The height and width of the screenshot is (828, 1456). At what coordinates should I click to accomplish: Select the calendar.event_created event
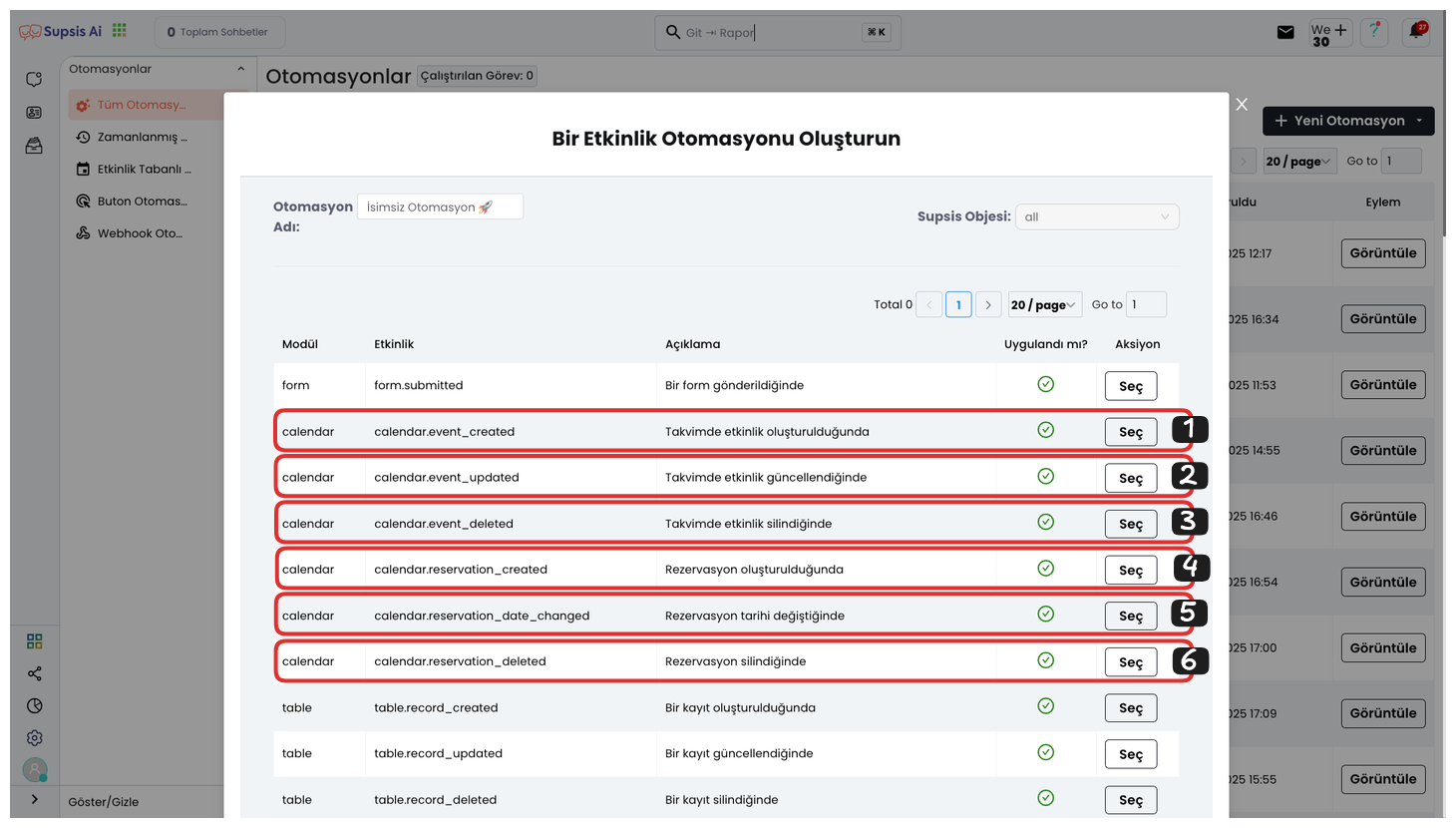(x=1131, y=432)
